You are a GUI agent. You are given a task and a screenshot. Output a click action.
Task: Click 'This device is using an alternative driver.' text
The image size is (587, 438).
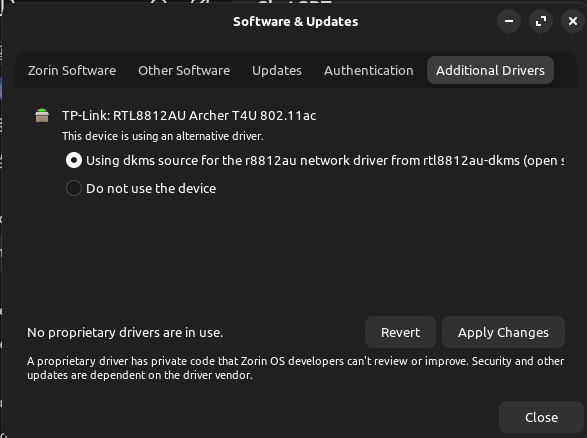[x=163, y=136]
